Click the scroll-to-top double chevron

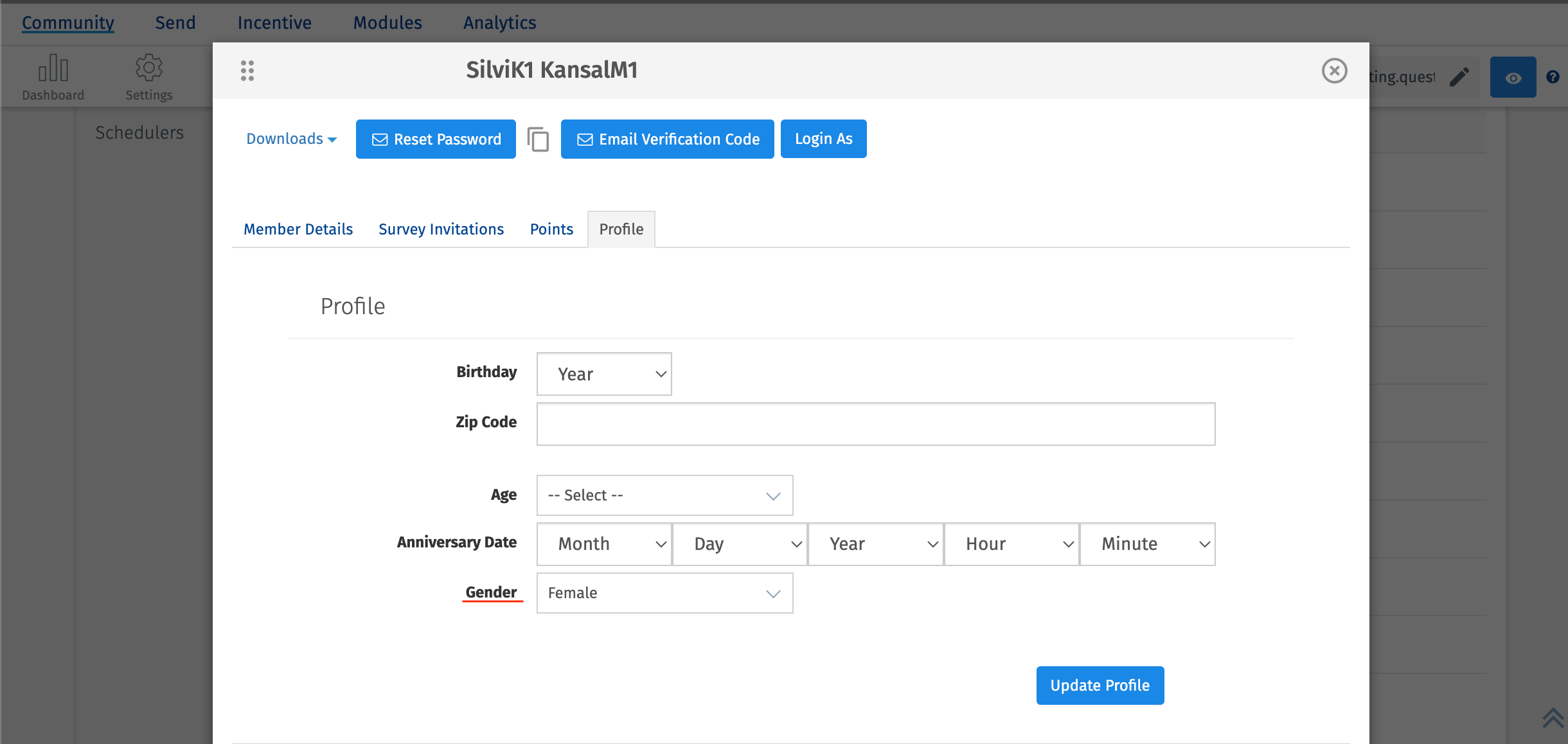pyautogui.click(x=1553, y=717)
